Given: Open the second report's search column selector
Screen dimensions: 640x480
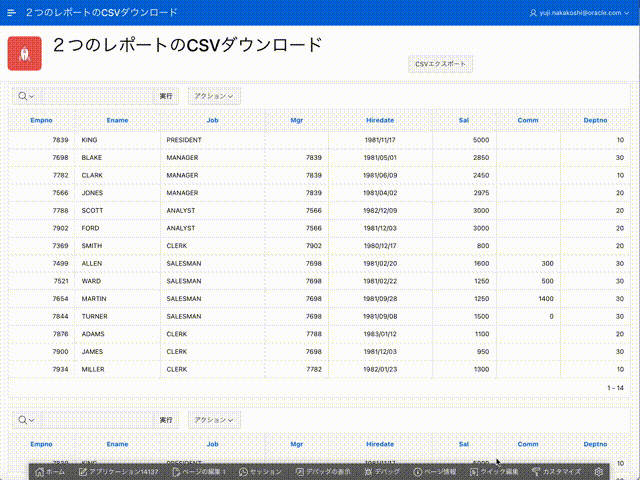Looking at the screenshot, I should coord(26,420).
